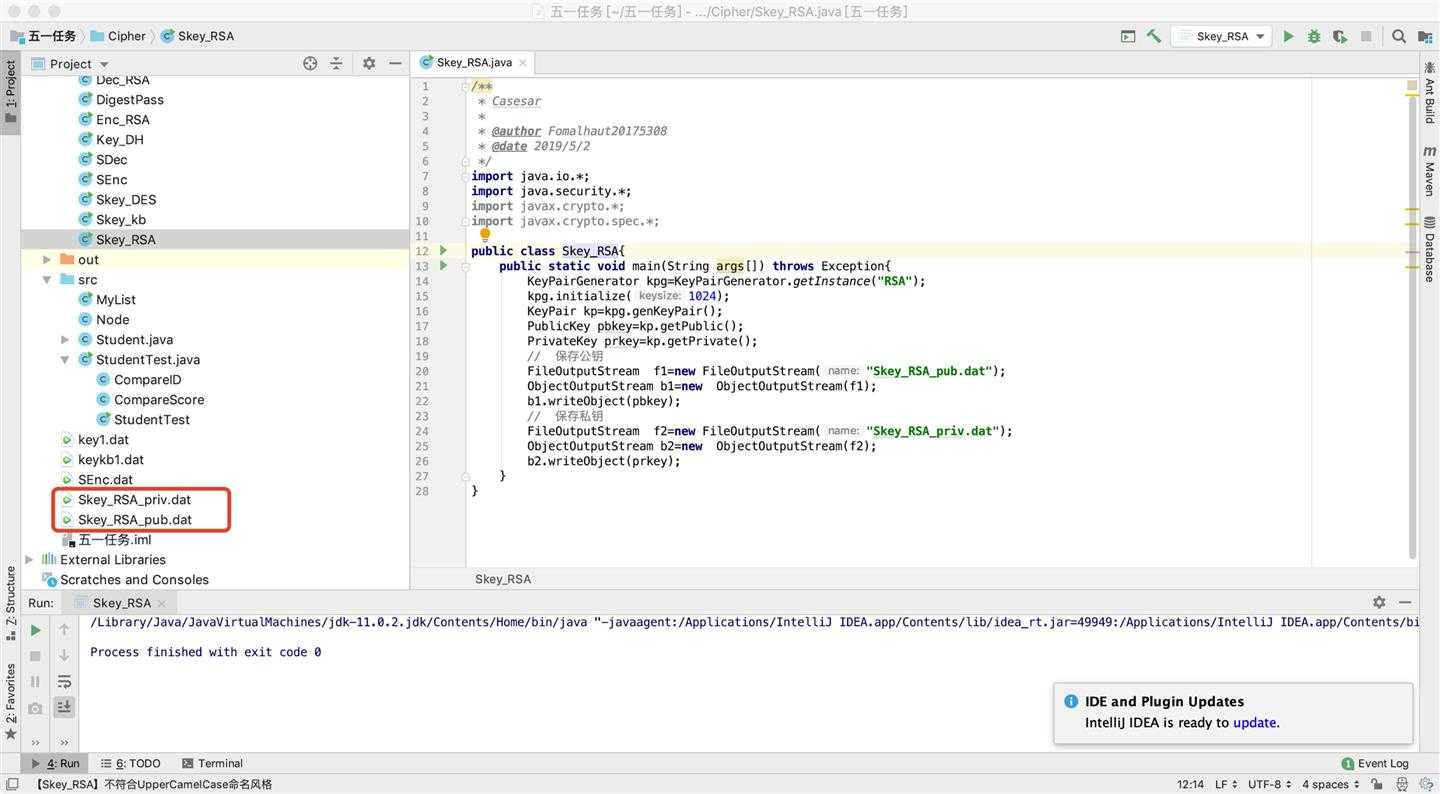Toggle soft-wrap icon in Run panel

click(x=64, y=682)
